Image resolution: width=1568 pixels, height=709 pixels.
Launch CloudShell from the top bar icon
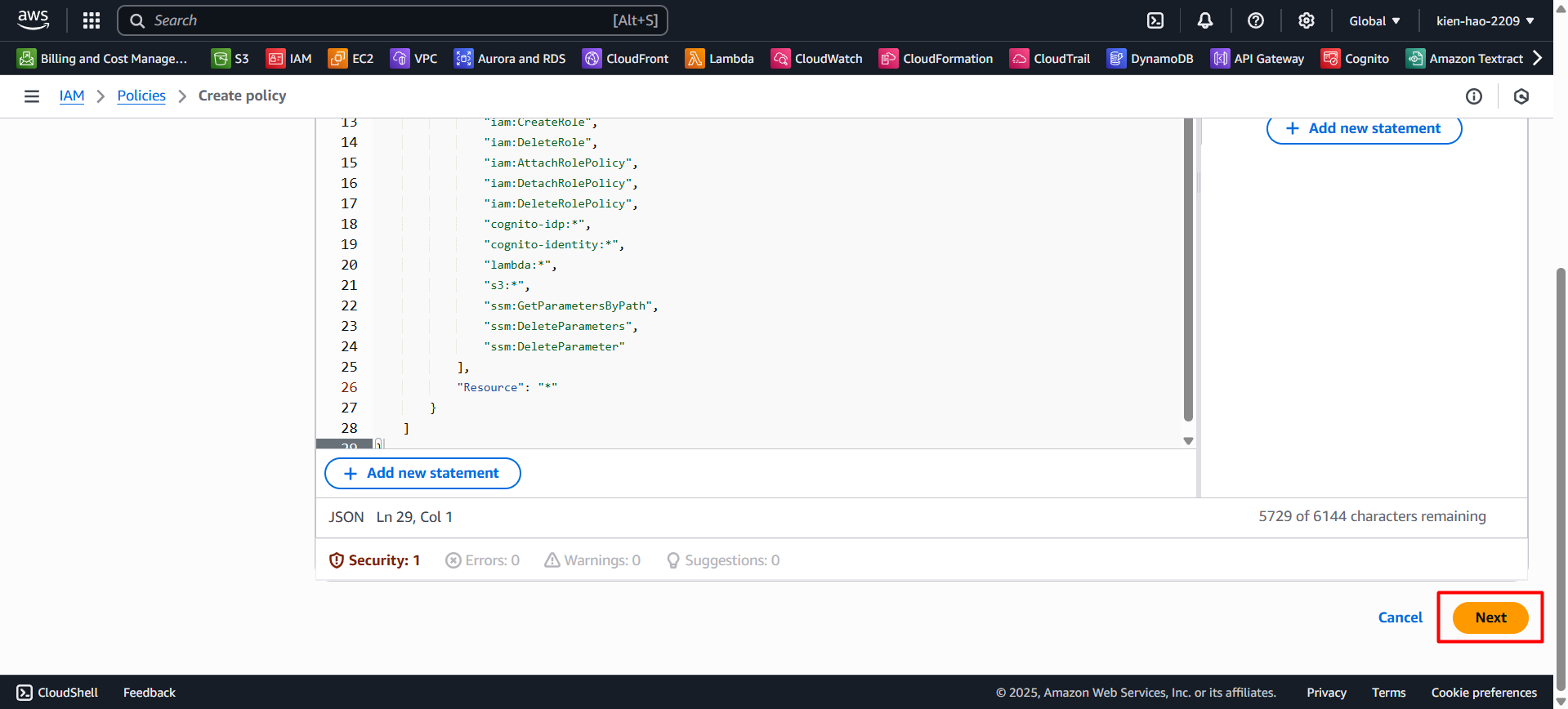pos(1155,20)
